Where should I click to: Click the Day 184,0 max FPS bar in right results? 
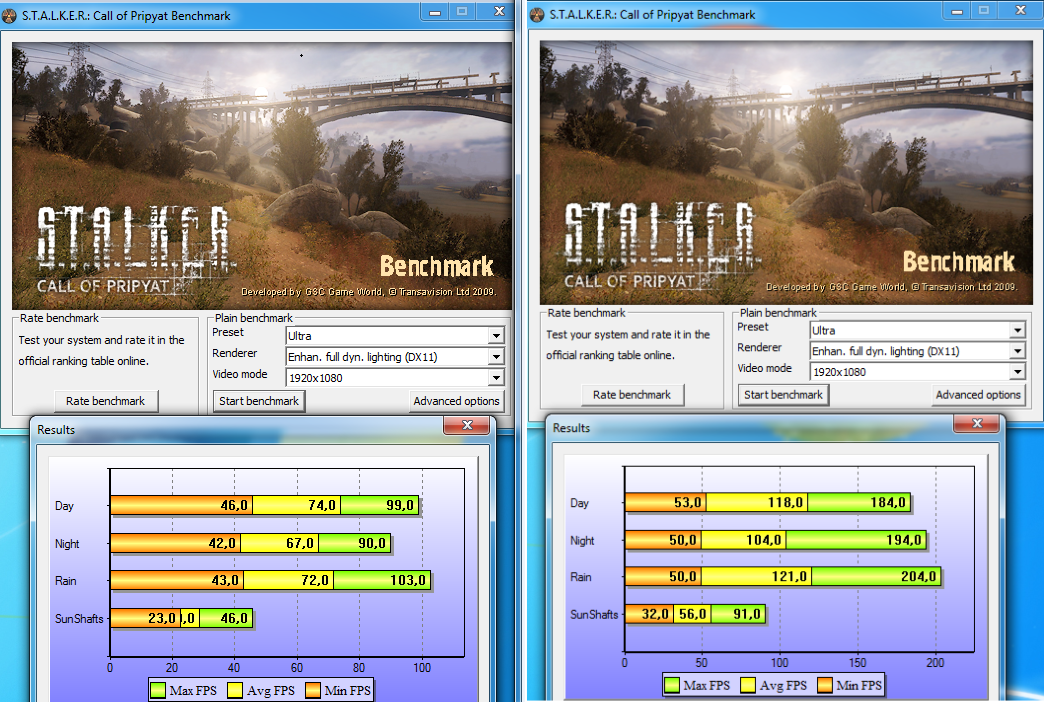(x=859, y=502)
